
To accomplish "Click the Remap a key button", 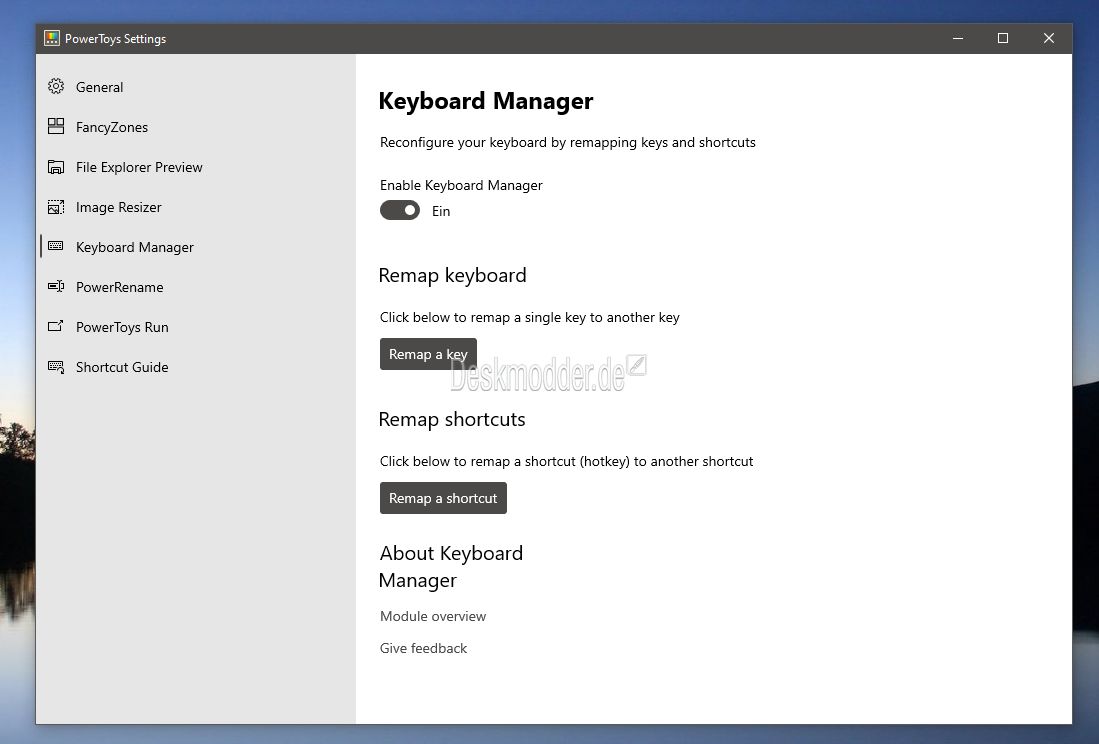I will pos(428,354).
